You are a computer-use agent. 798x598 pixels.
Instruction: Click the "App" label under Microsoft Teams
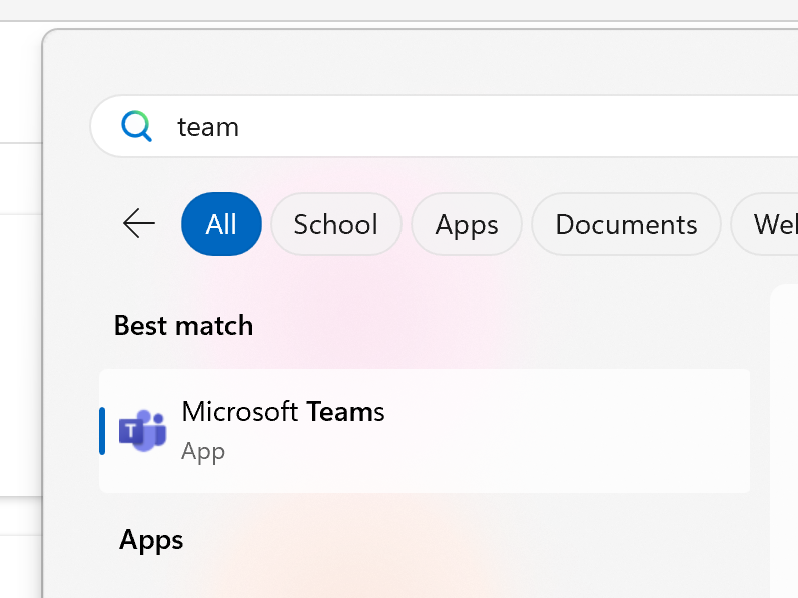pyautogui.click(x=203, y=451)
